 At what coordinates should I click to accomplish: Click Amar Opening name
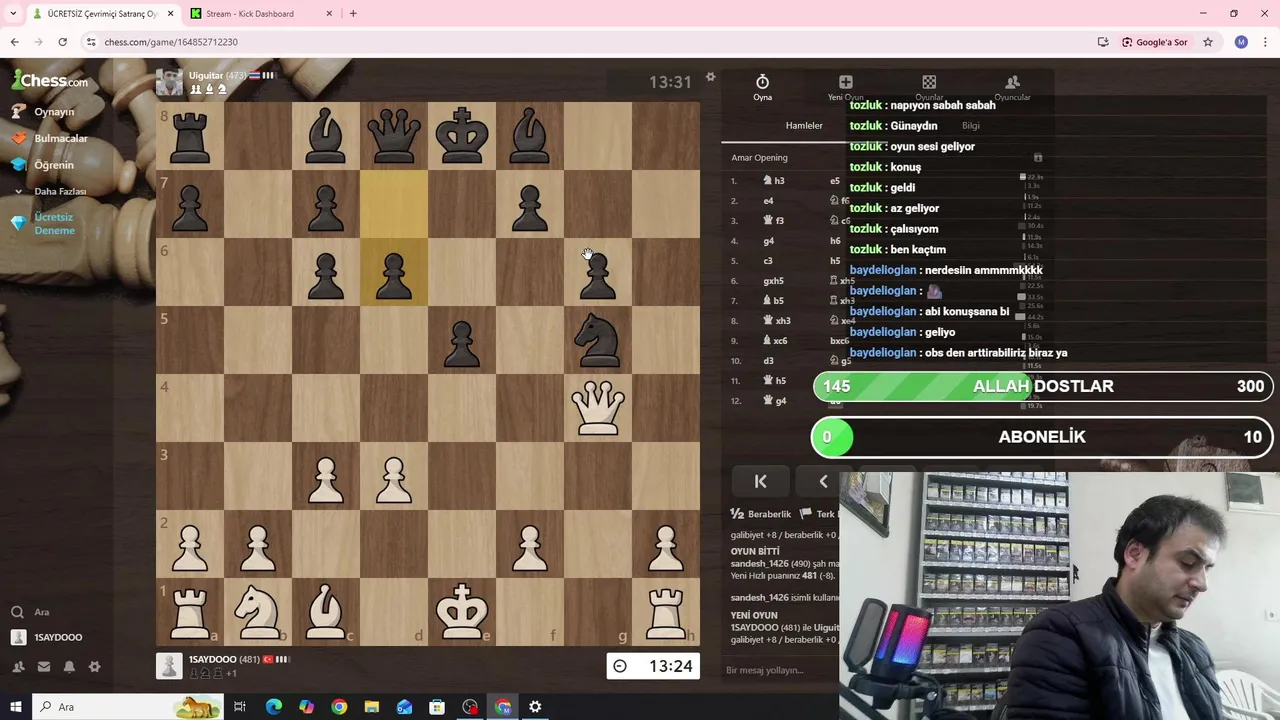pyautogui.click(x=759, y=158)
